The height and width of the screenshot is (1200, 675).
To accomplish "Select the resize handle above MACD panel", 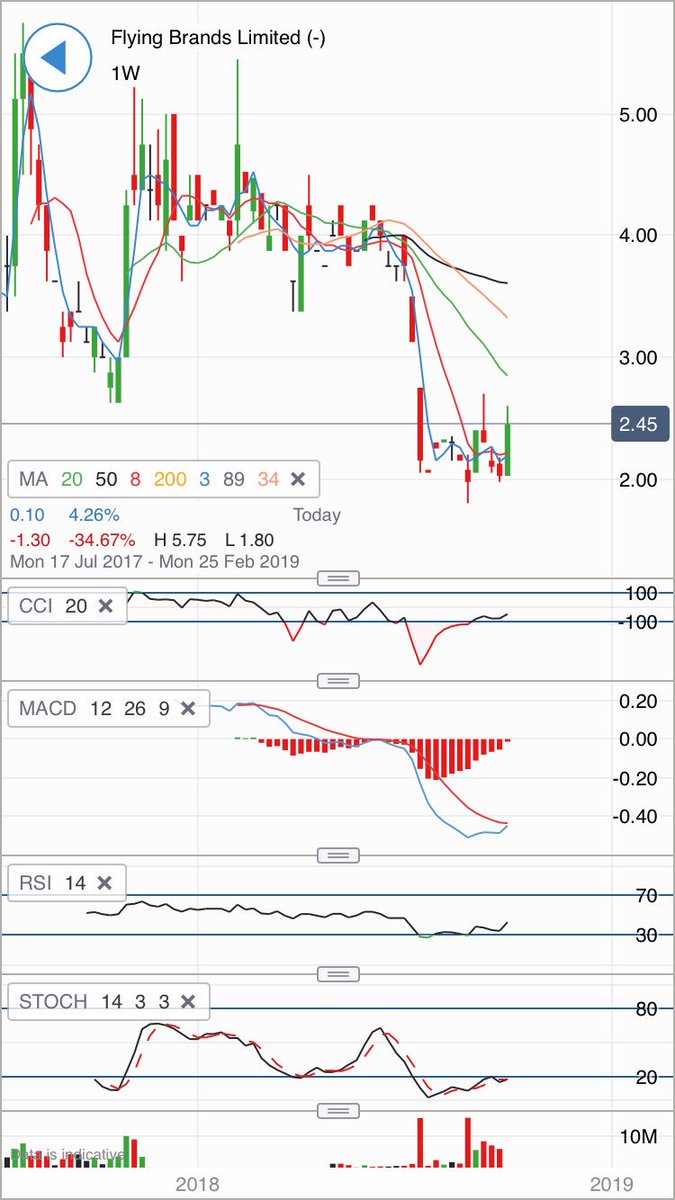I will [338, 681].
